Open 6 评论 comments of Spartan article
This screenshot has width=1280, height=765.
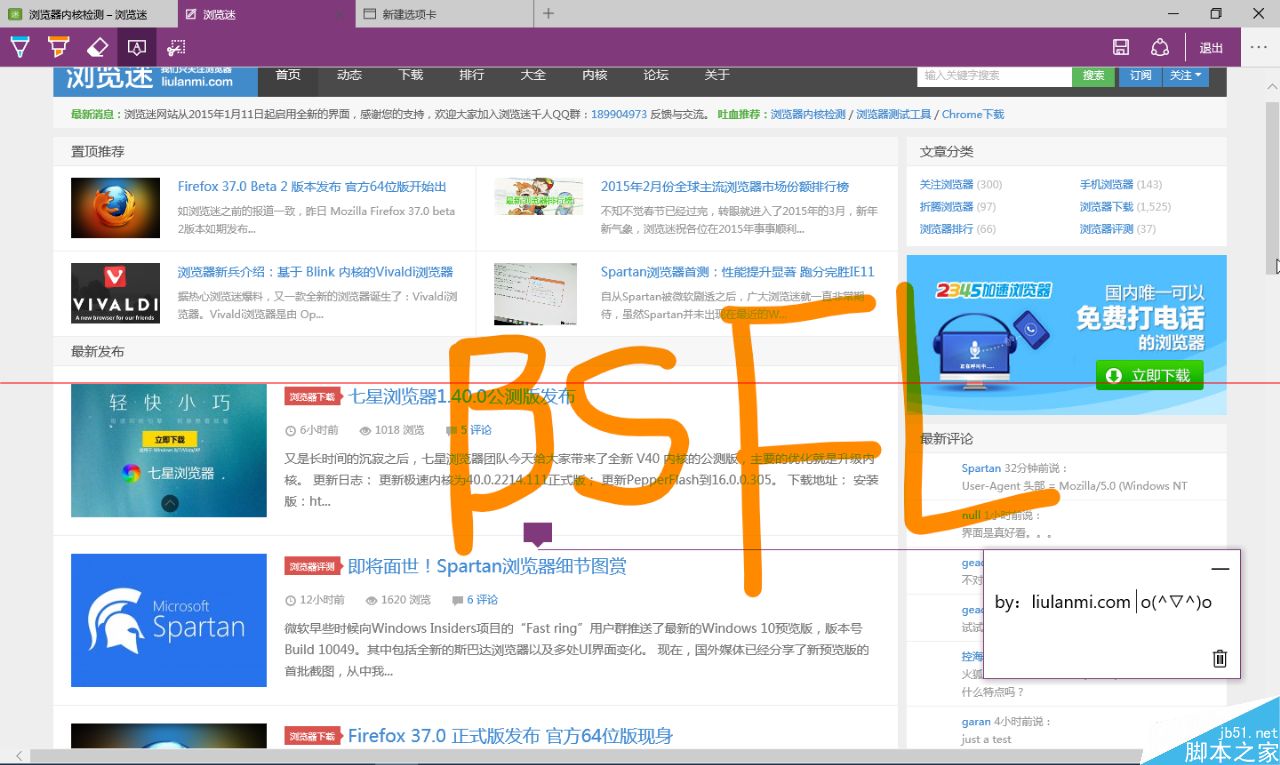click(x=482, y=600)
